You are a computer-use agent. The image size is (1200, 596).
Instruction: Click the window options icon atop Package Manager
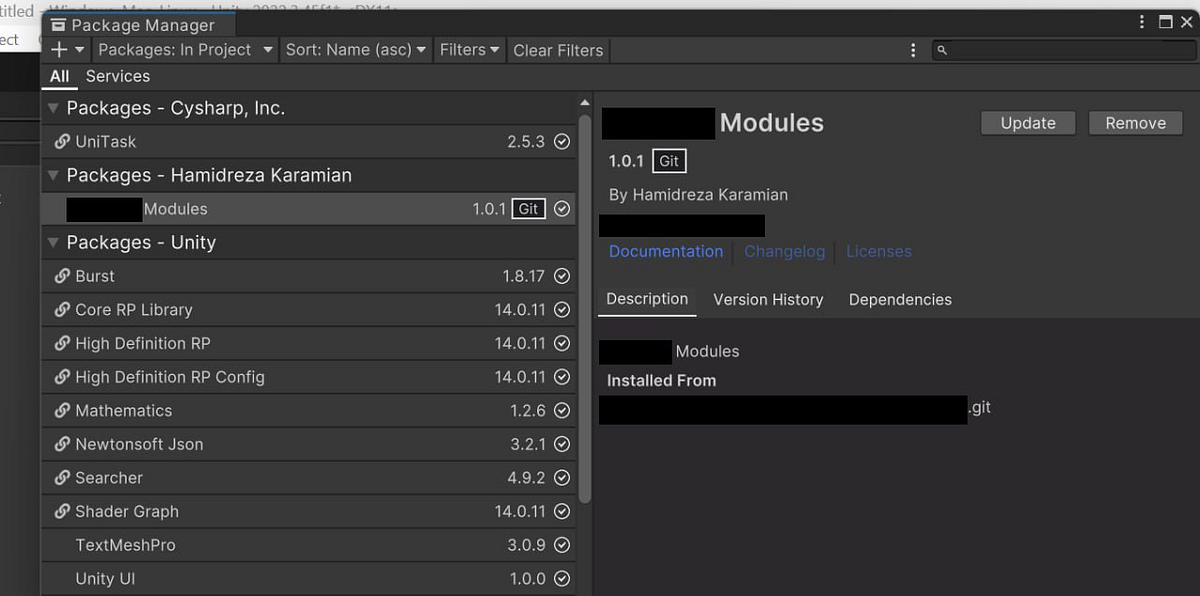click(1141, 21)
